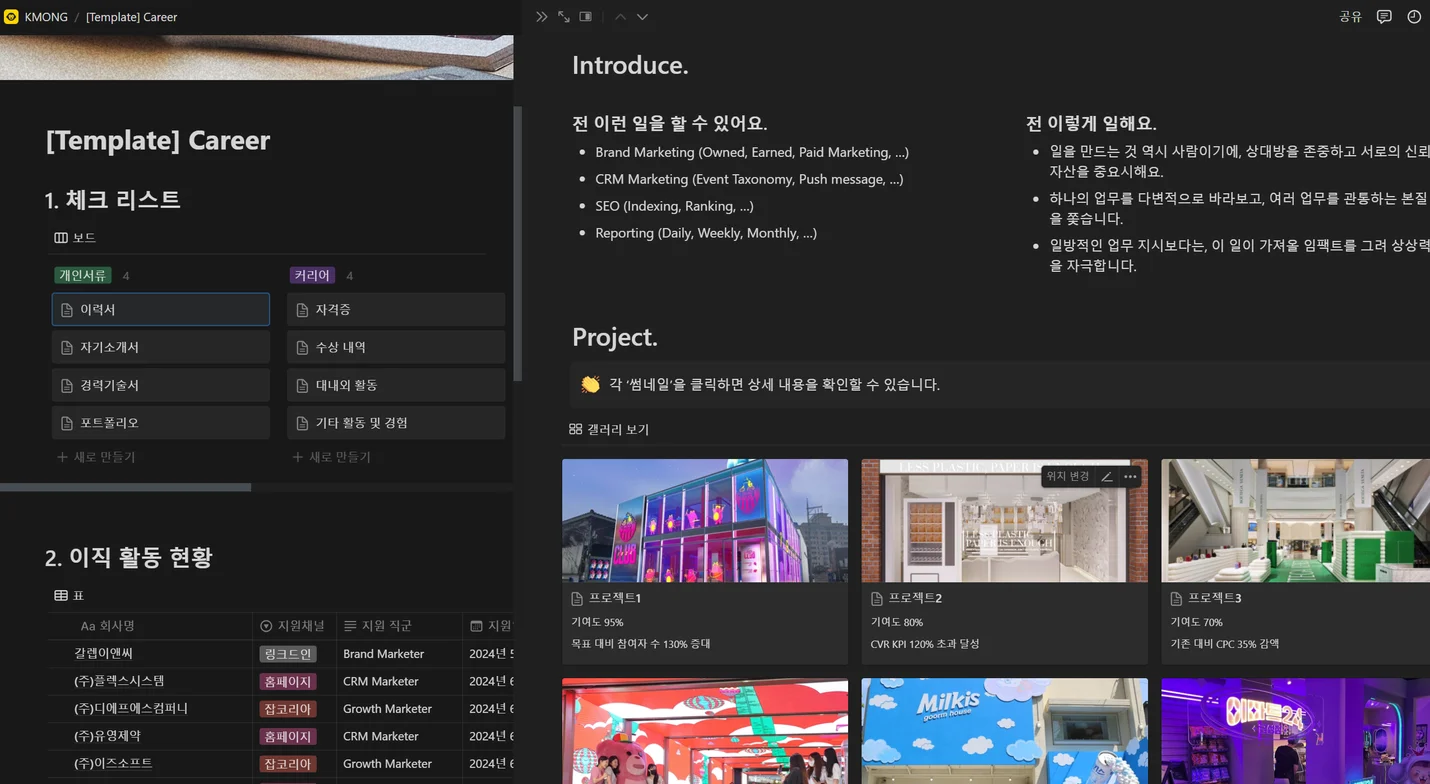1430x784 pixels.
Task: Click the 링크드인 tag in 갈렙이엔씨 row
Action: click(x=288, y=654)
